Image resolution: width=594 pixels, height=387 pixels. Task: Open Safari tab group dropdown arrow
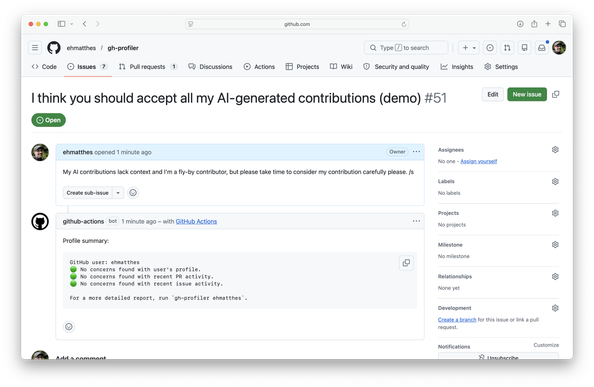pos(71,24)
